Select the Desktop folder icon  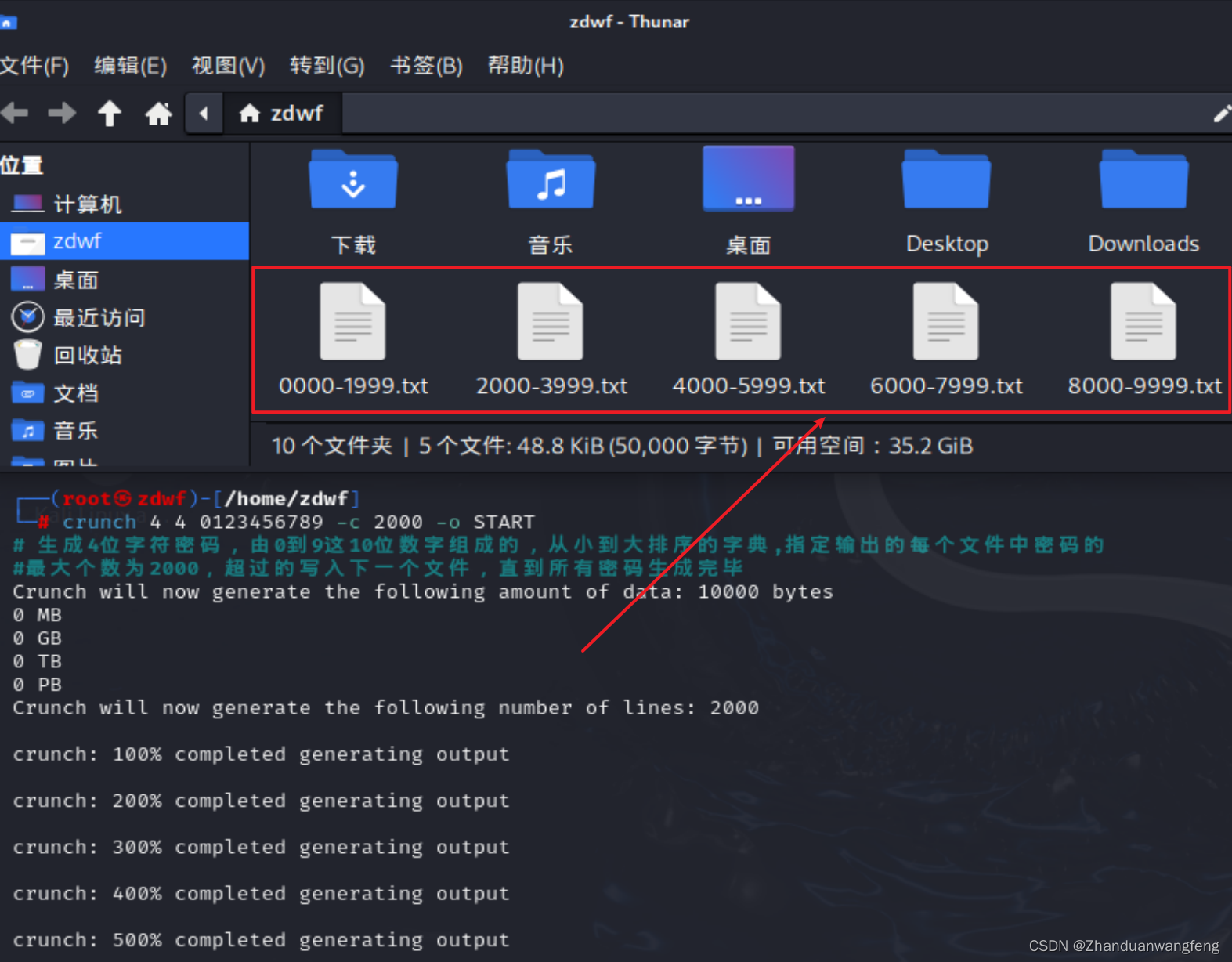tap(946, 180)
